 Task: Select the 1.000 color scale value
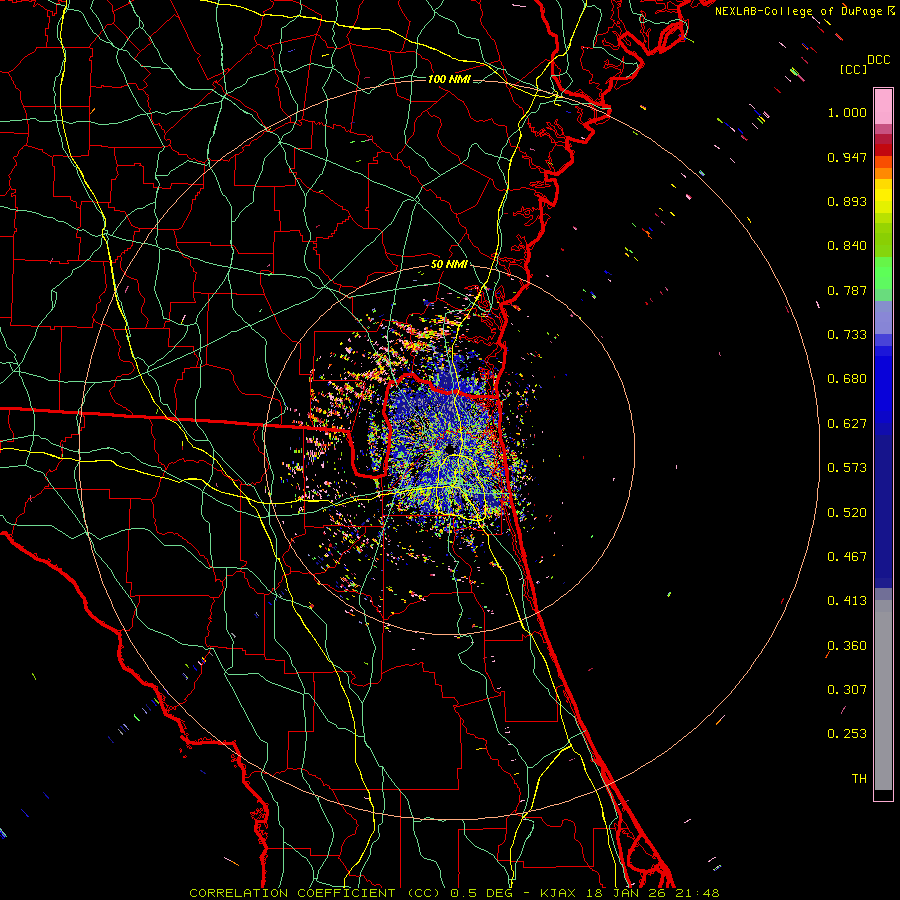click(x=847, y=112)
